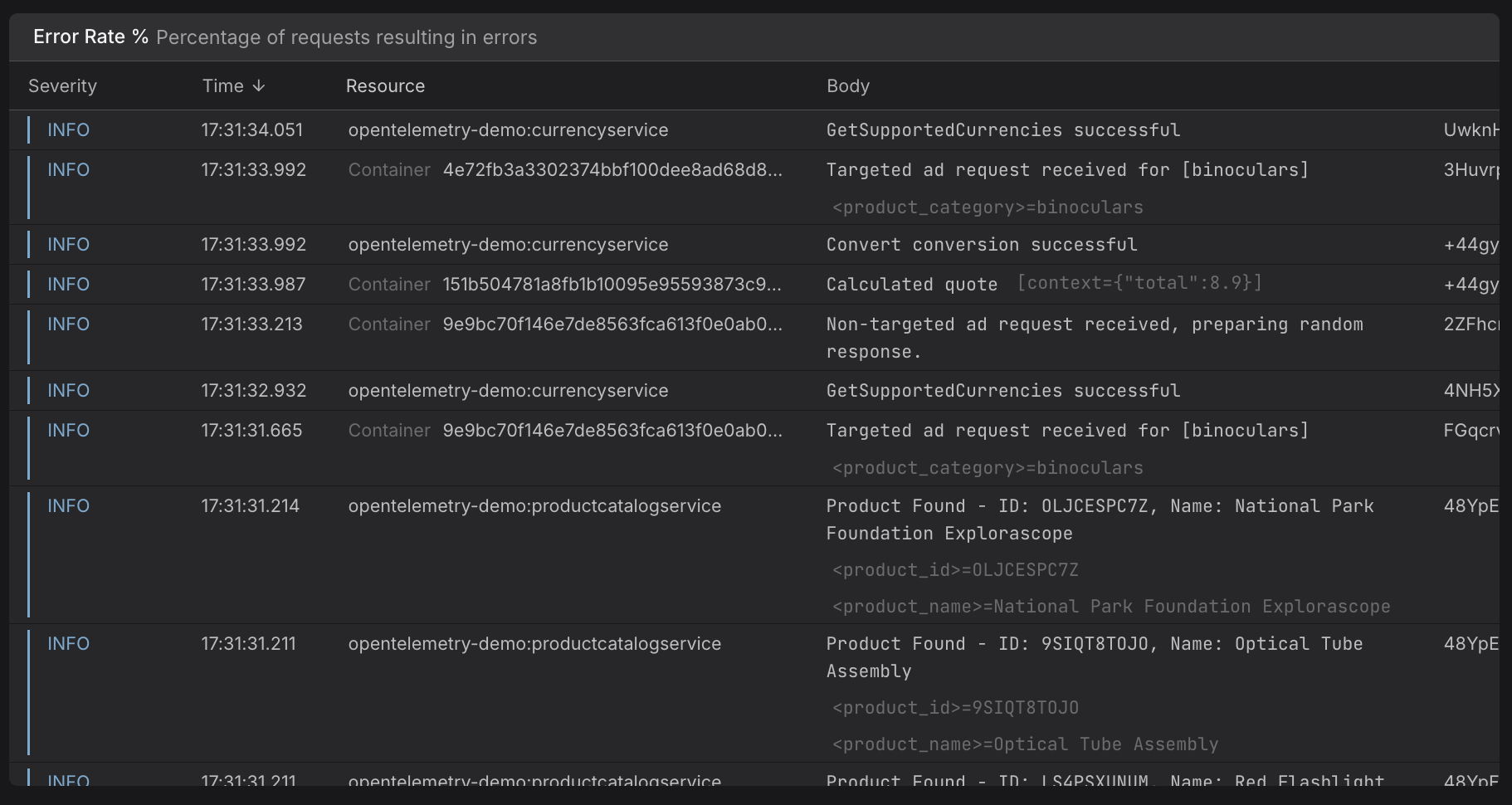1512x805 pixels.
Task: Click the product_id=OLJCESPC7Z attribute
Action: (955, 570)
